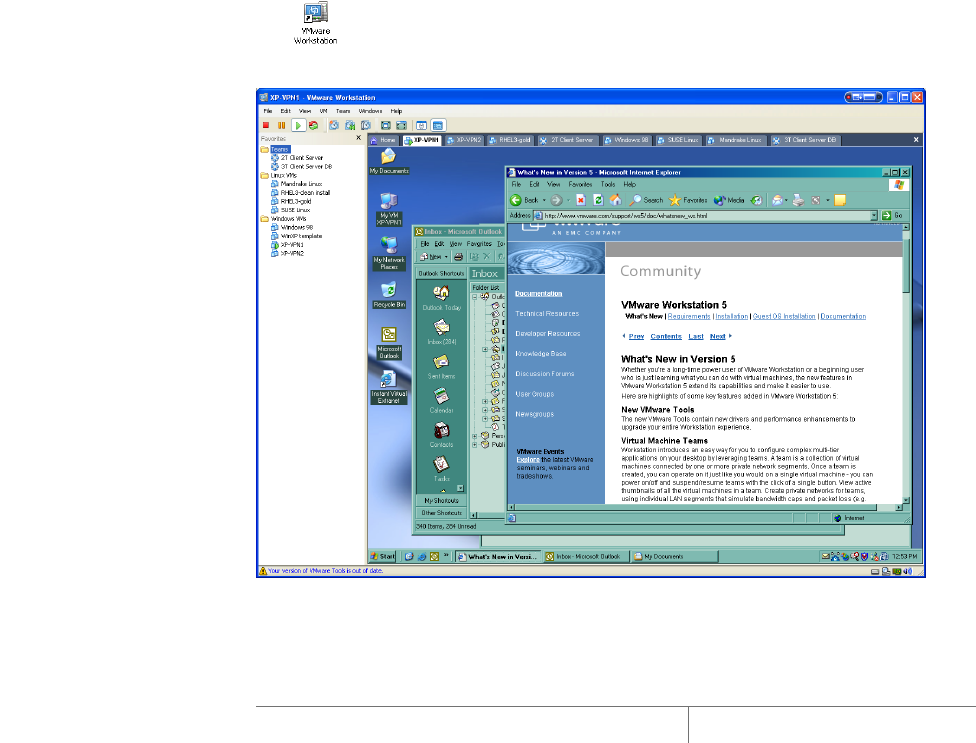976x743 pixels.
Task: Switch to the Home tab
Action: [x=383, y=141]
